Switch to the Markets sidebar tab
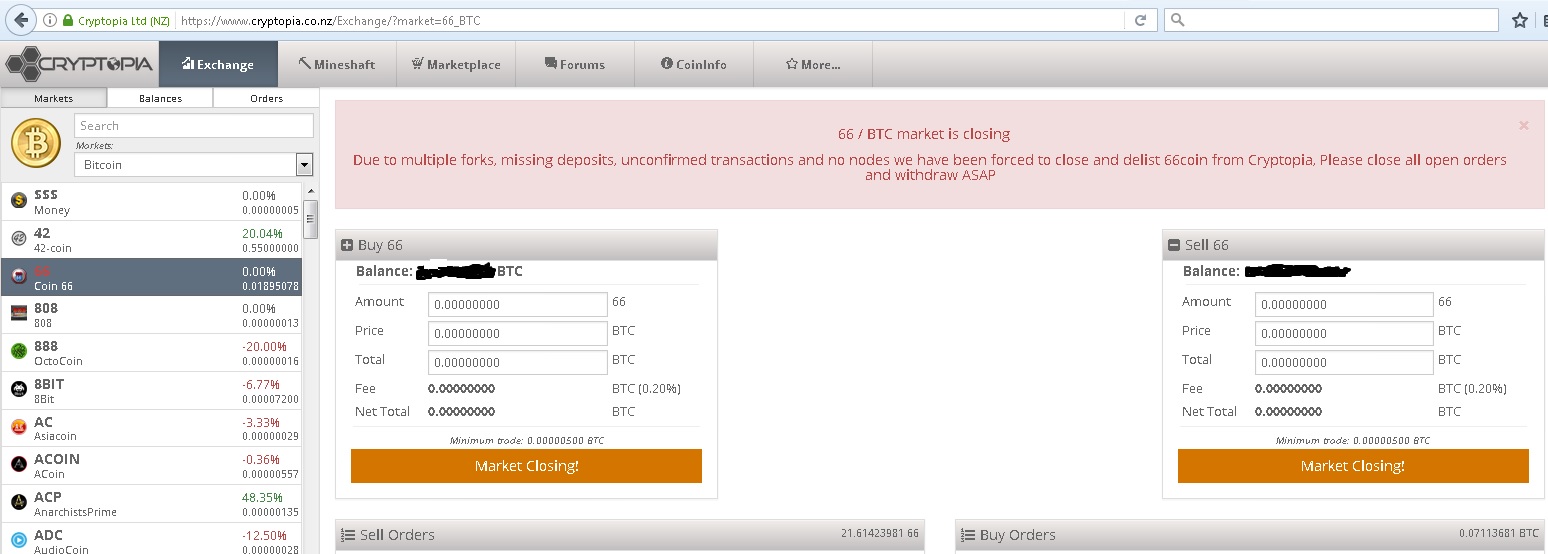This screenshot has height=554, width=1548. tap(54, 98)
